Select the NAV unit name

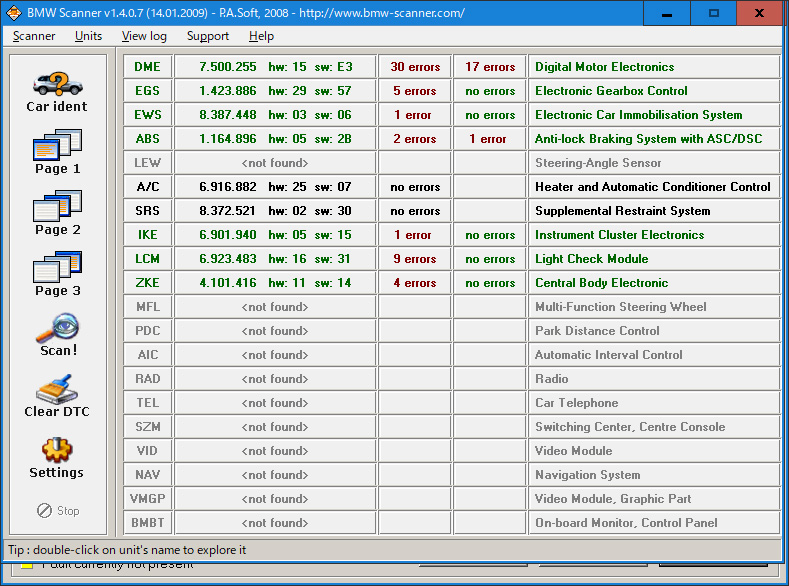[148, 475]
